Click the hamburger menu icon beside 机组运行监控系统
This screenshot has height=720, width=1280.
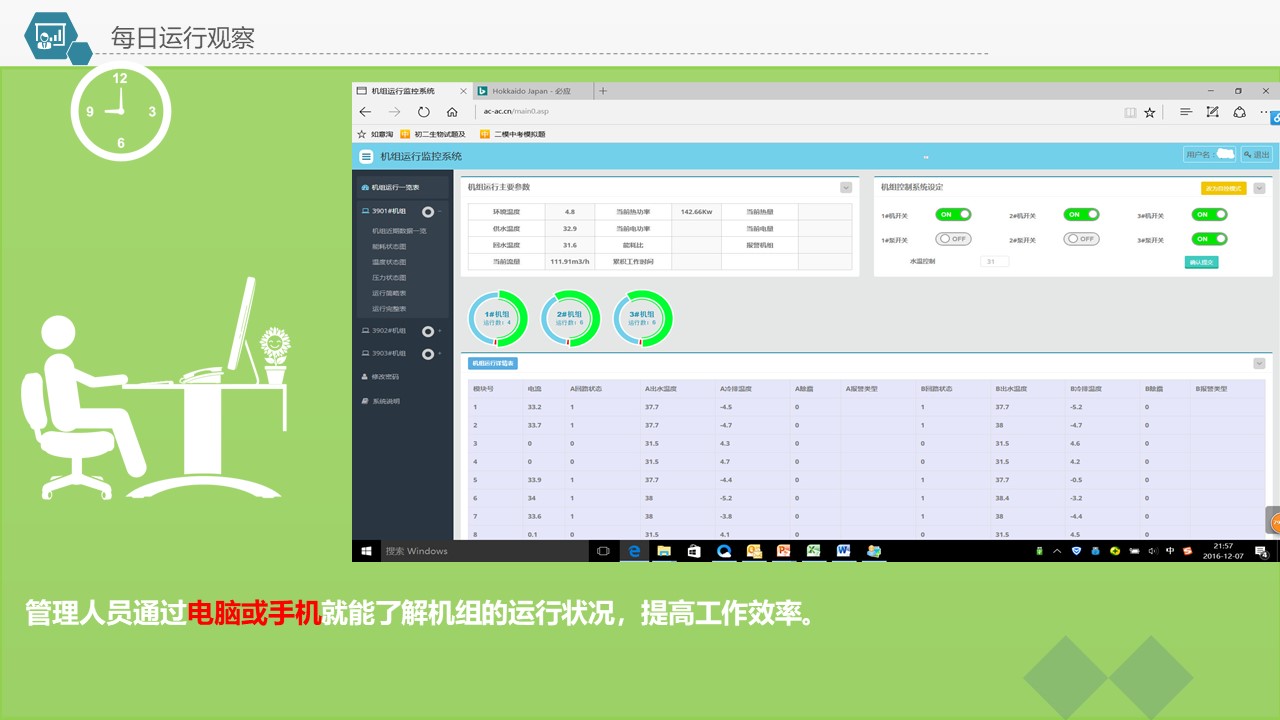(366, 156)
